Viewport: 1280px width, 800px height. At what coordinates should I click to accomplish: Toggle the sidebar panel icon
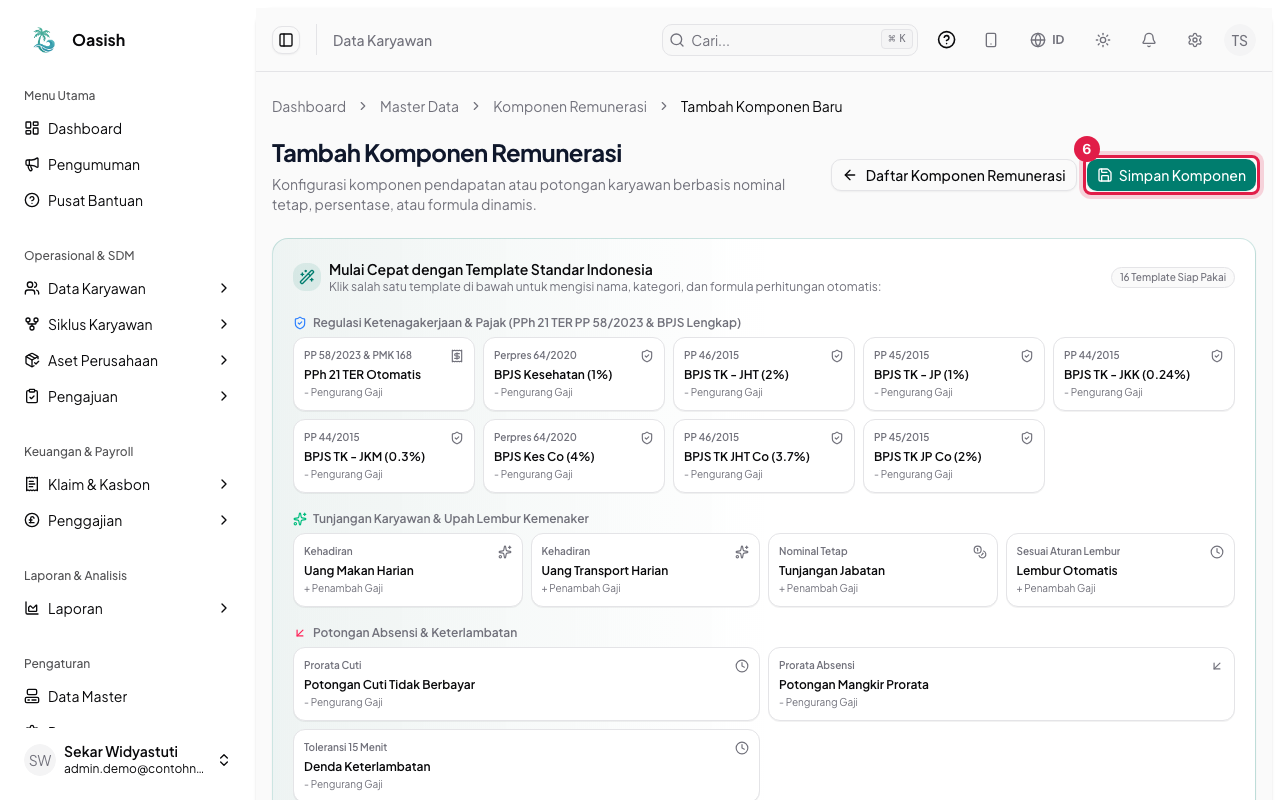pos(286,40)
